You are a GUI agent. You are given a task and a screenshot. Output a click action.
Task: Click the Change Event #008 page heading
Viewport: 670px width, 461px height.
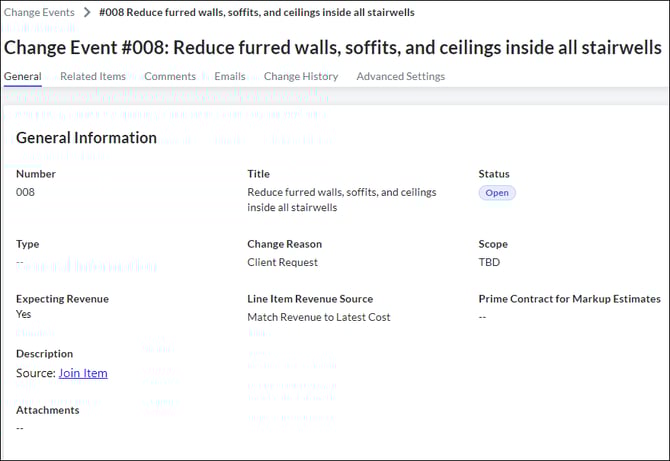coord(334,45)
